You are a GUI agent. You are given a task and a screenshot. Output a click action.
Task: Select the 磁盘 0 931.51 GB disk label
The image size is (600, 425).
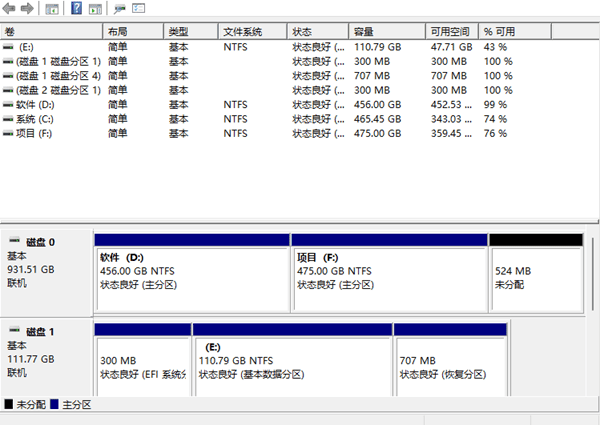pyautogui.click(x=46, y=273)
